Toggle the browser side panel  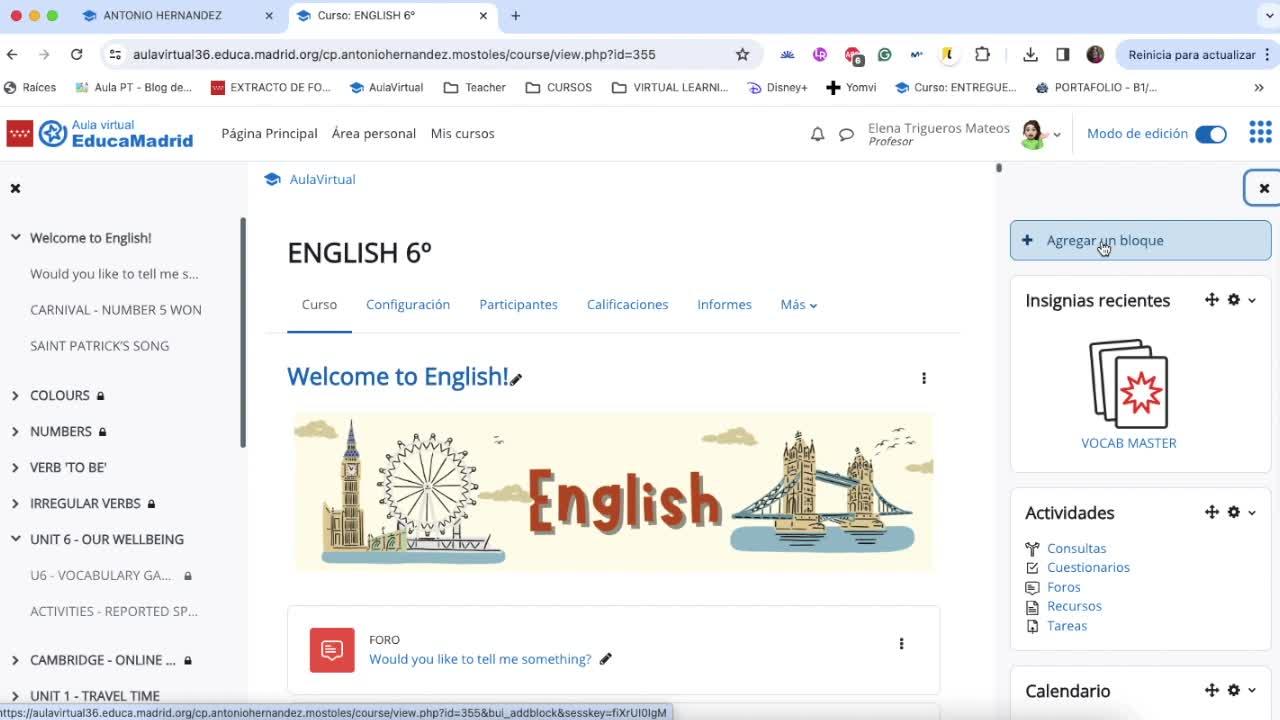pyautogui.click(x=1062, y=54)
